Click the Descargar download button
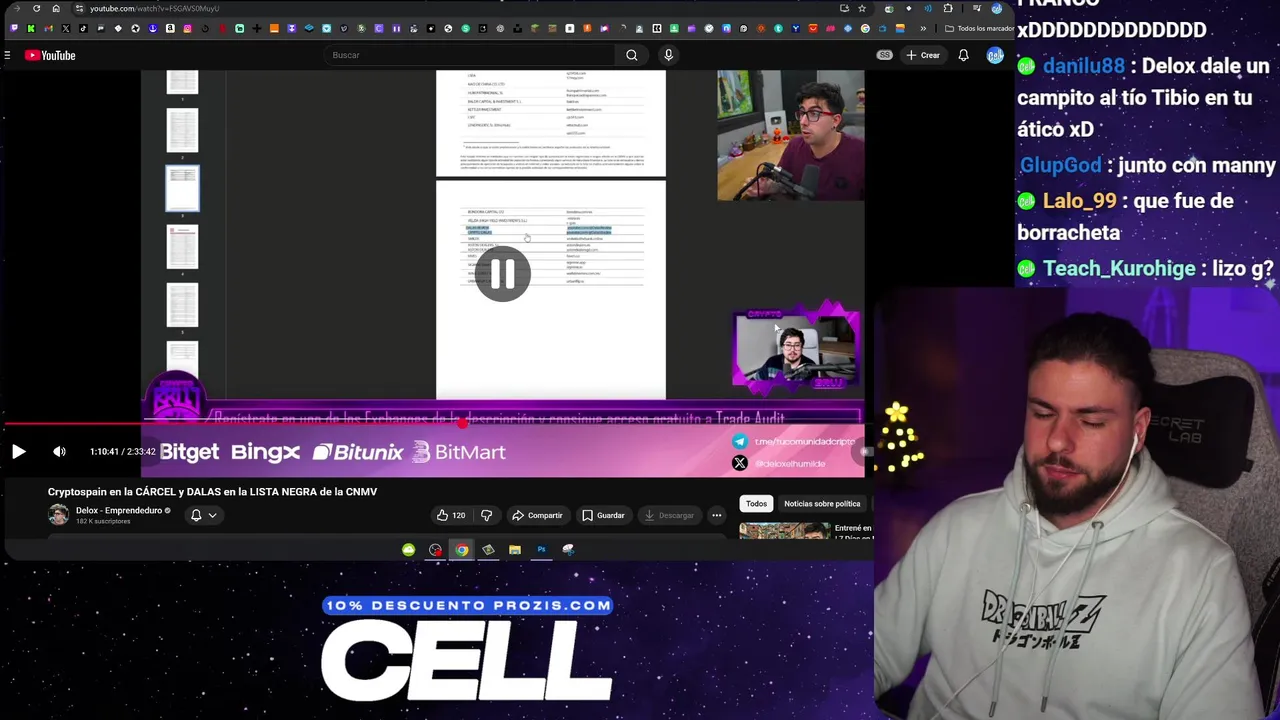The width and height of the screenshot is (1280, 720). [669, 515]
